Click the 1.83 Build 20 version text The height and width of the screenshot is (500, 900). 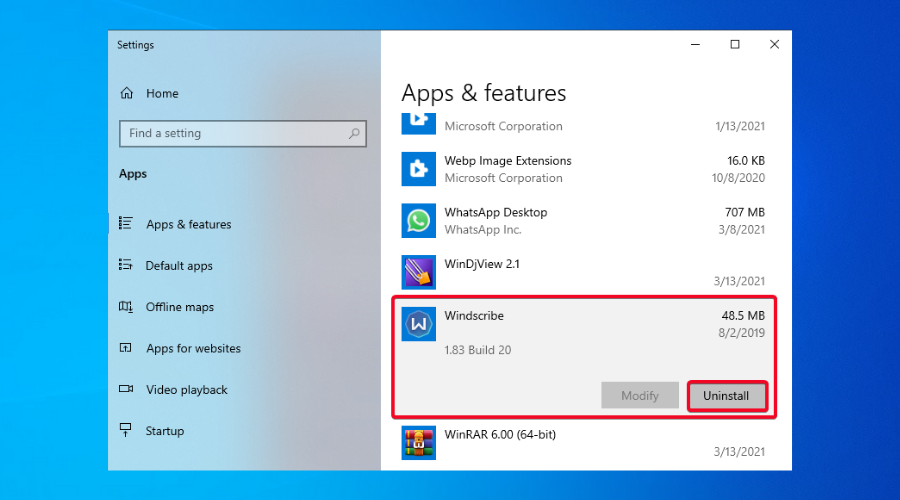click(x=478, y=350)
